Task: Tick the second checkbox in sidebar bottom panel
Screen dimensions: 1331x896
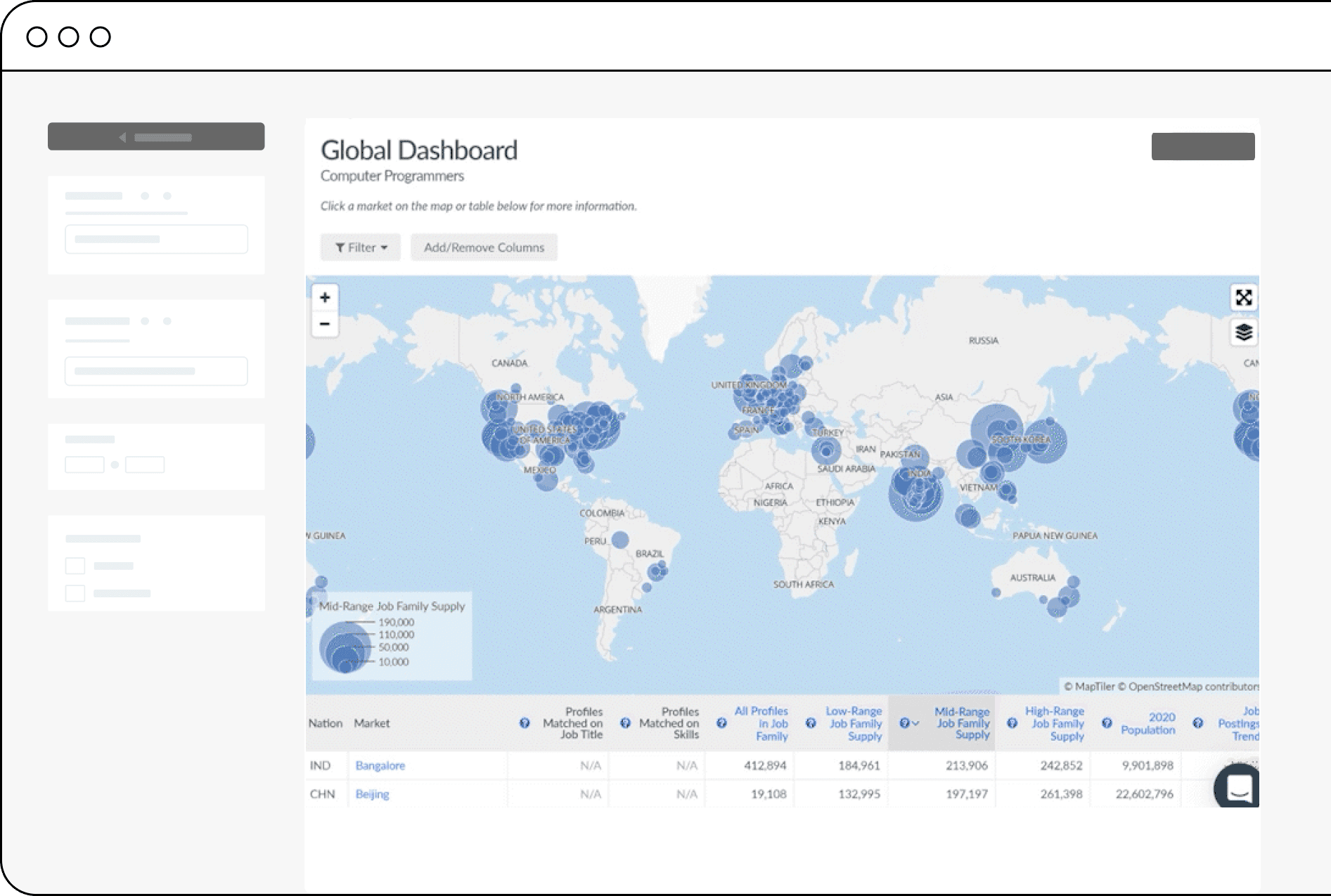Action: tap(75, 593)
